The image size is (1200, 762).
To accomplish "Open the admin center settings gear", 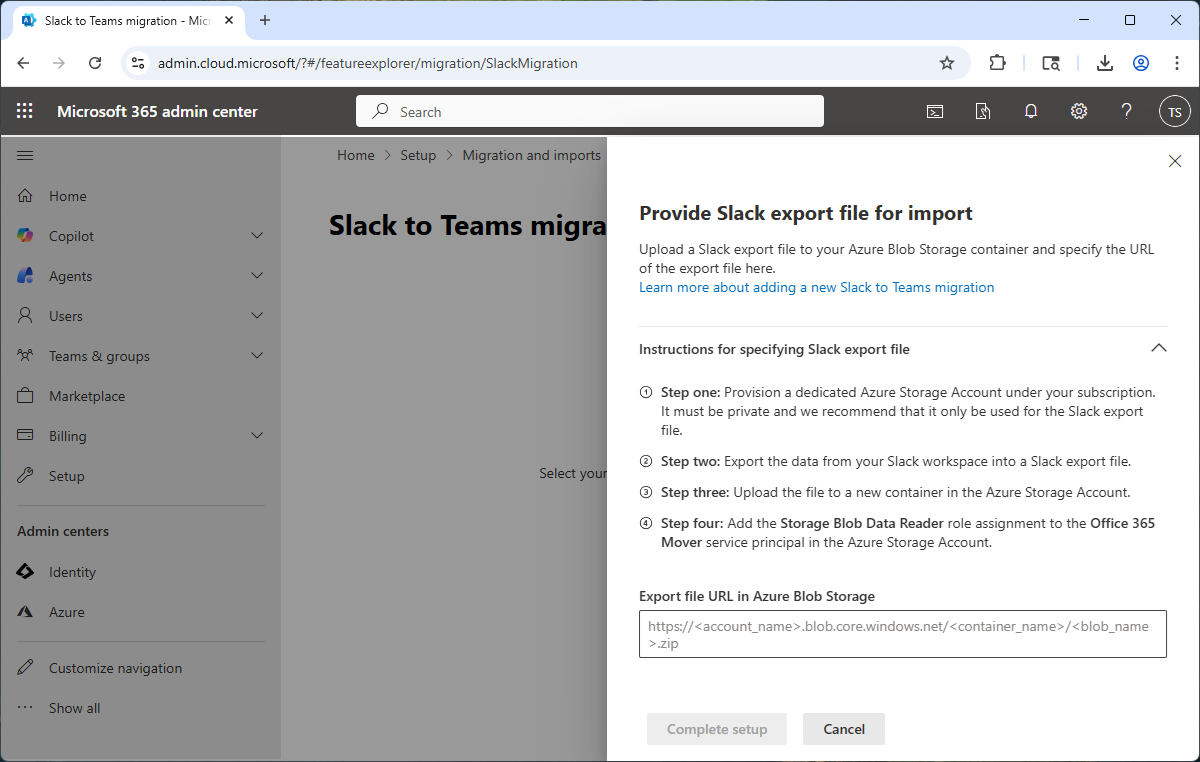I will 1079,111.
